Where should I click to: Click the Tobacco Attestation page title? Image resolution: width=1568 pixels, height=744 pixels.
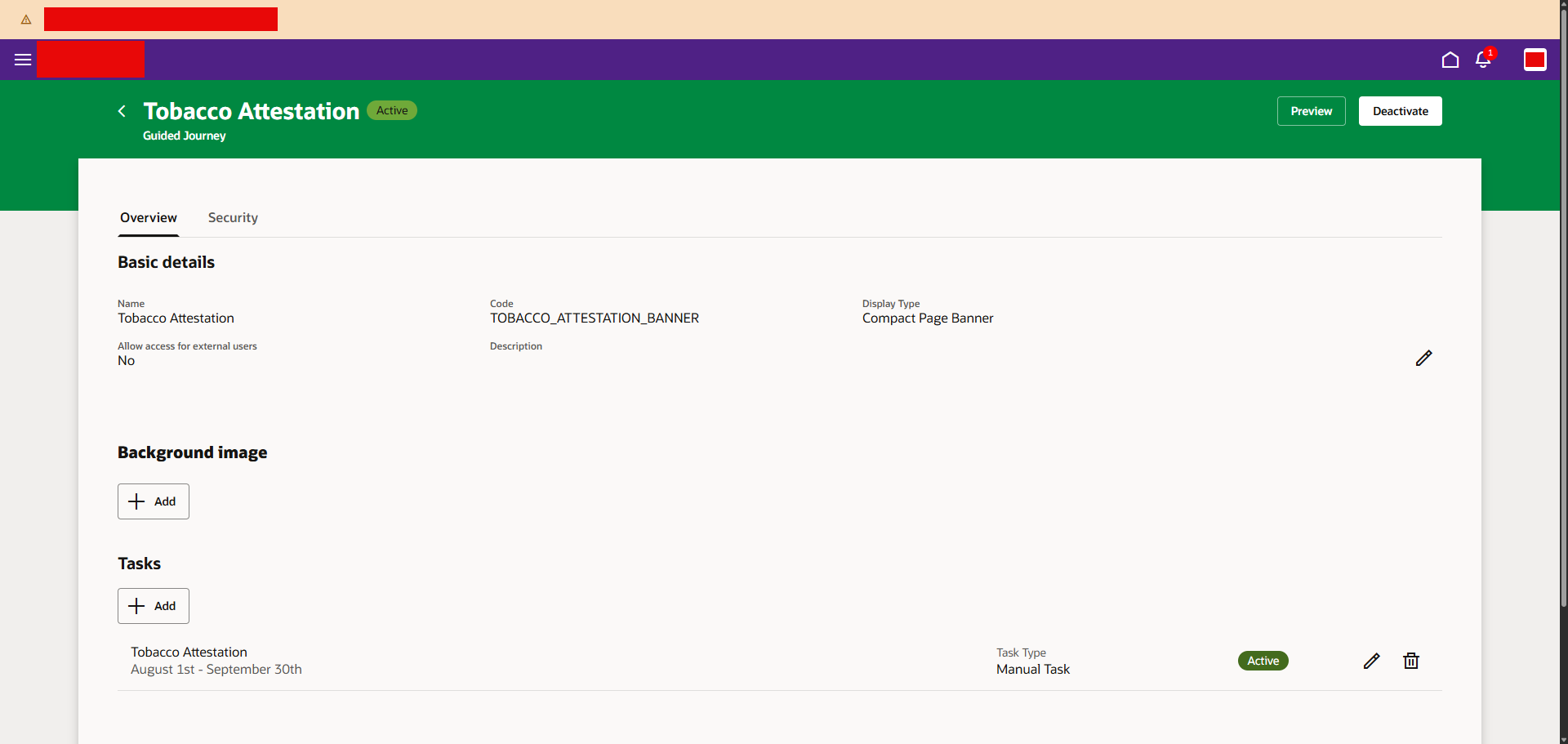tap(252, 111)
